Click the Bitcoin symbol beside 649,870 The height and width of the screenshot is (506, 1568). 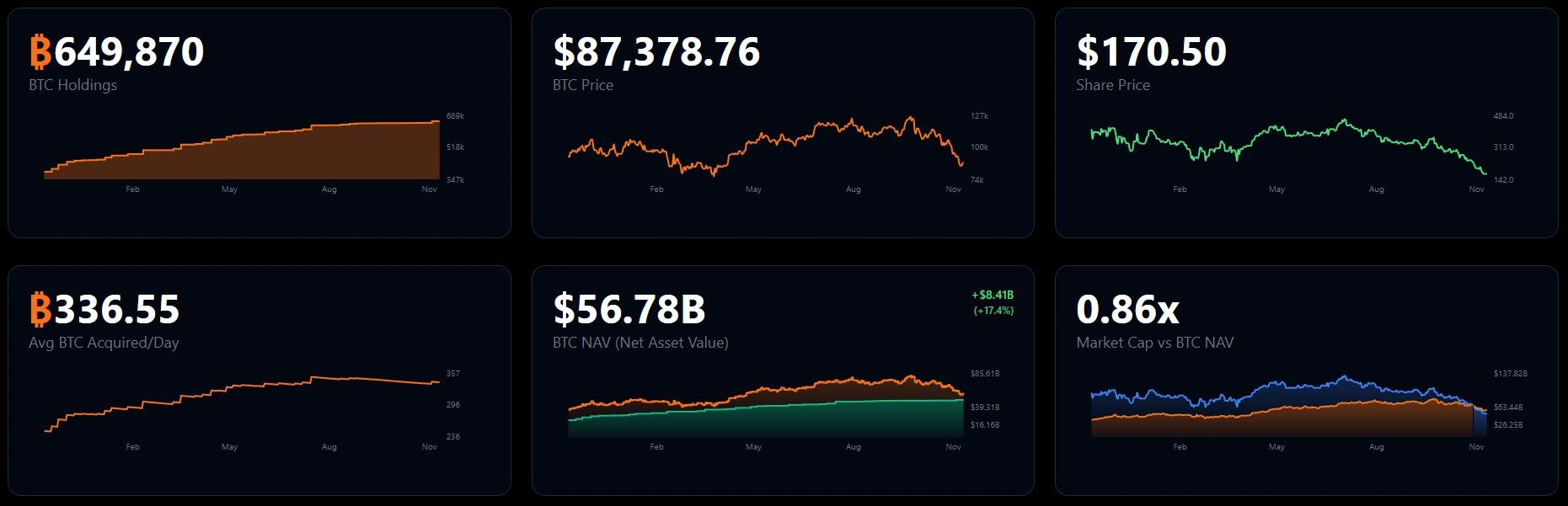(40, 51)
